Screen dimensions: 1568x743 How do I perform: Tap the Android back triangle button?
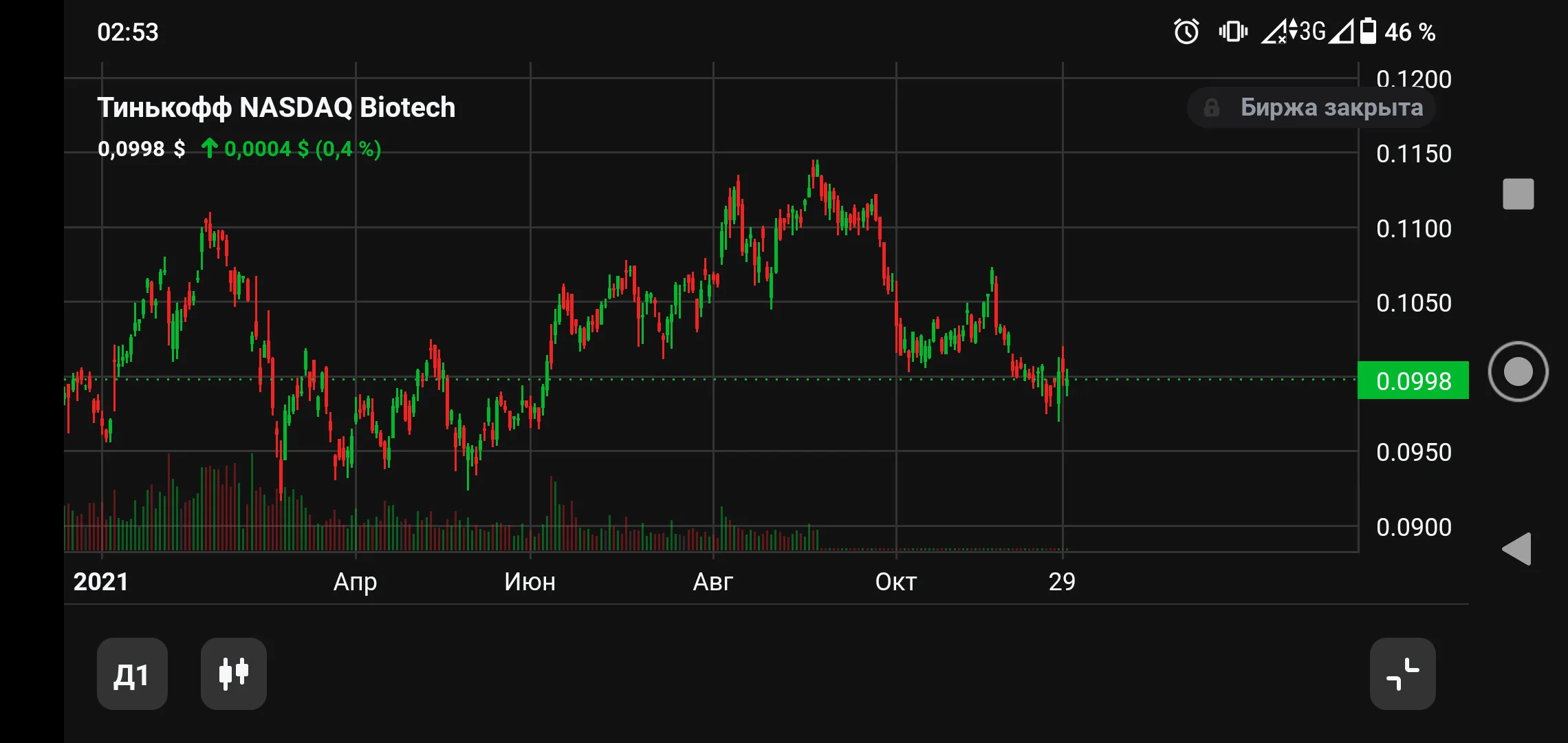coord(1517,549)
